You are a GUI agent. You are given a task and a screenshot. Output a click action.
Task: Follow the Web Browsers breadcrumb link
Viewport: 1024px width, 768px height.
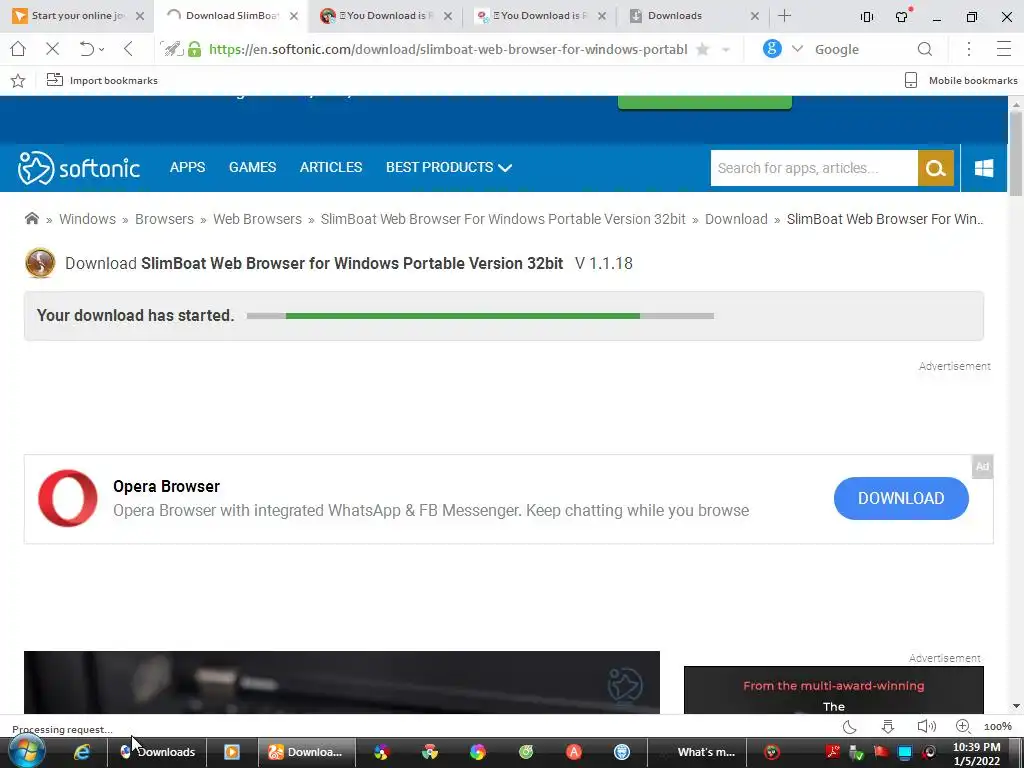(x=257, y=219)
